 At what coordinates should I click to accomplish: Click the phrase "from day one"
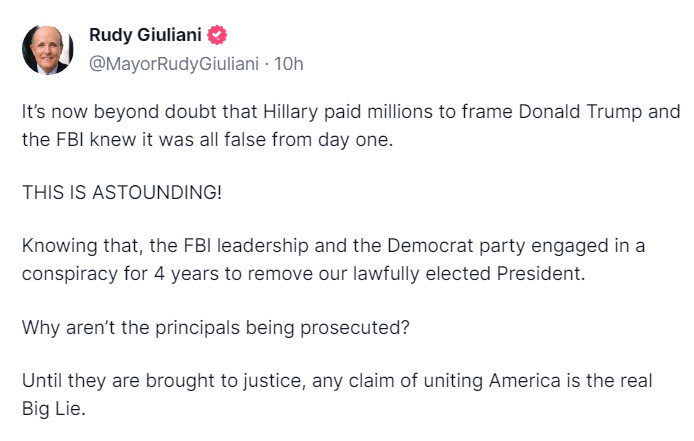coord(348,139)
